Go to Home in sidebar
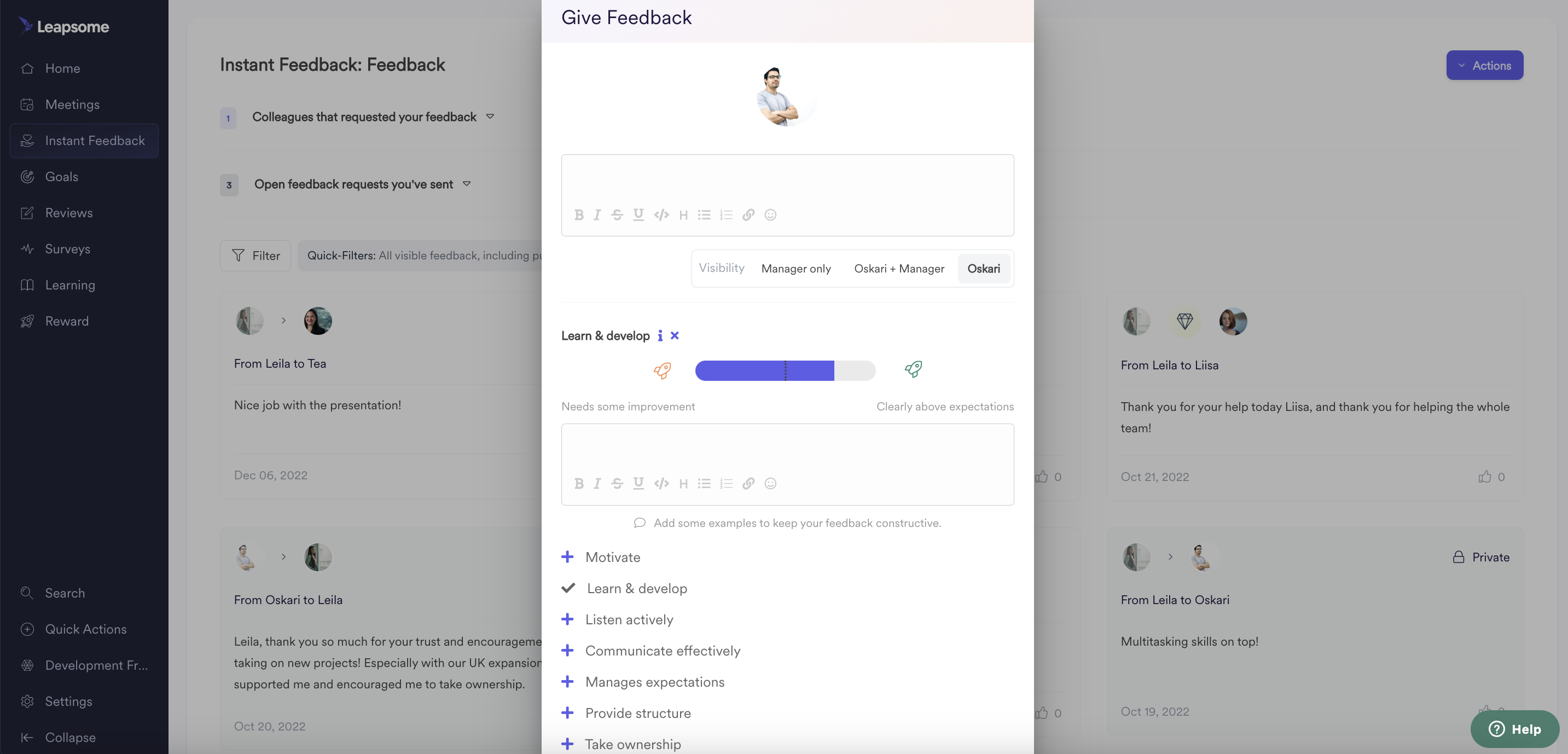The width and height of the screenshot is (1568, 754). tap(84, 69)
